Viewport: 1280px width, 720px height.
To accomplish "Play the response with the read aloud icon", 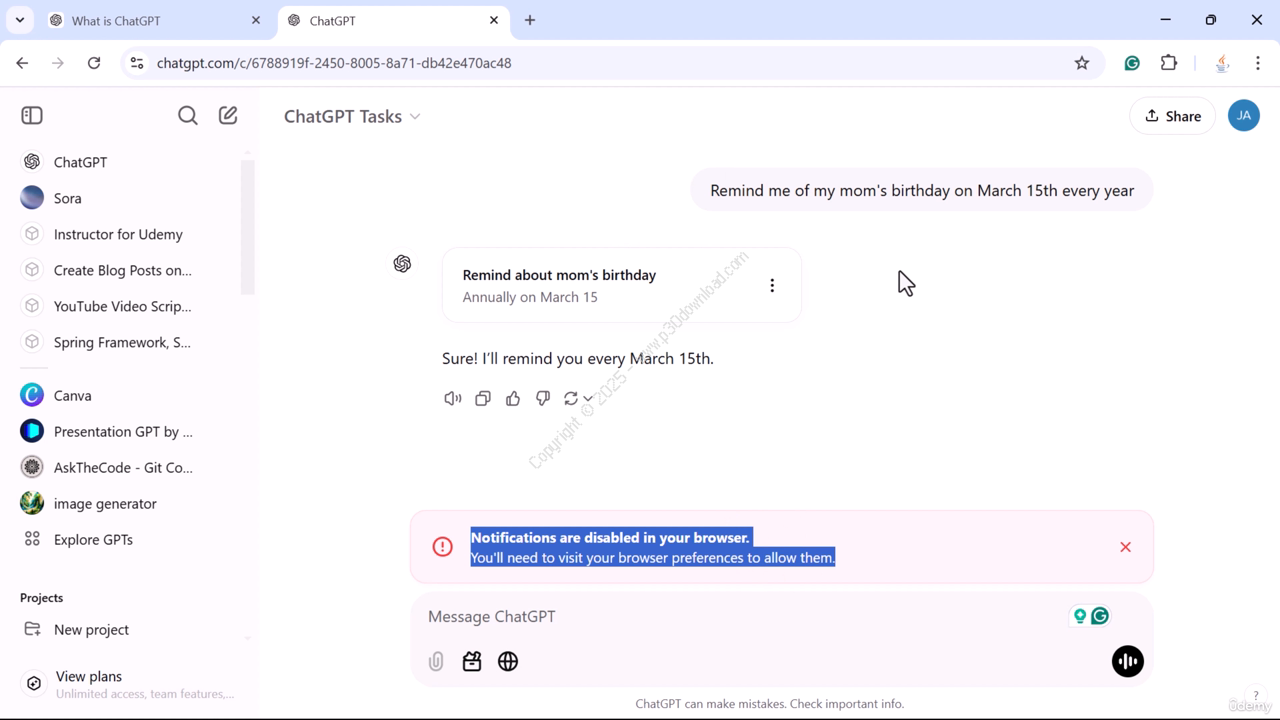I will 453,398.
